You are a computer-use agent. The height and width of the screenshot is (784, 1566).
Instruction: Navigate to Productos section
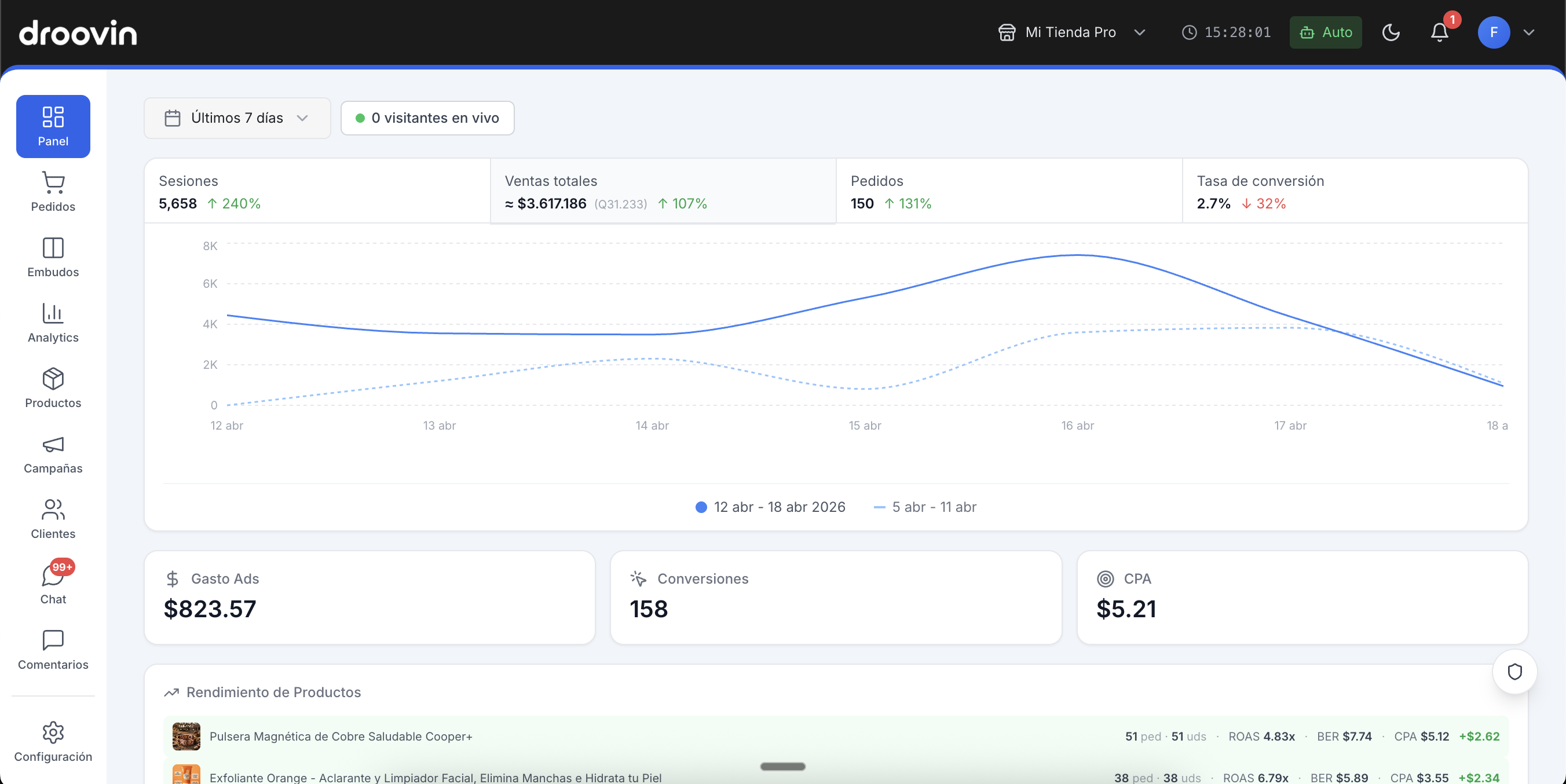[53, 388]
